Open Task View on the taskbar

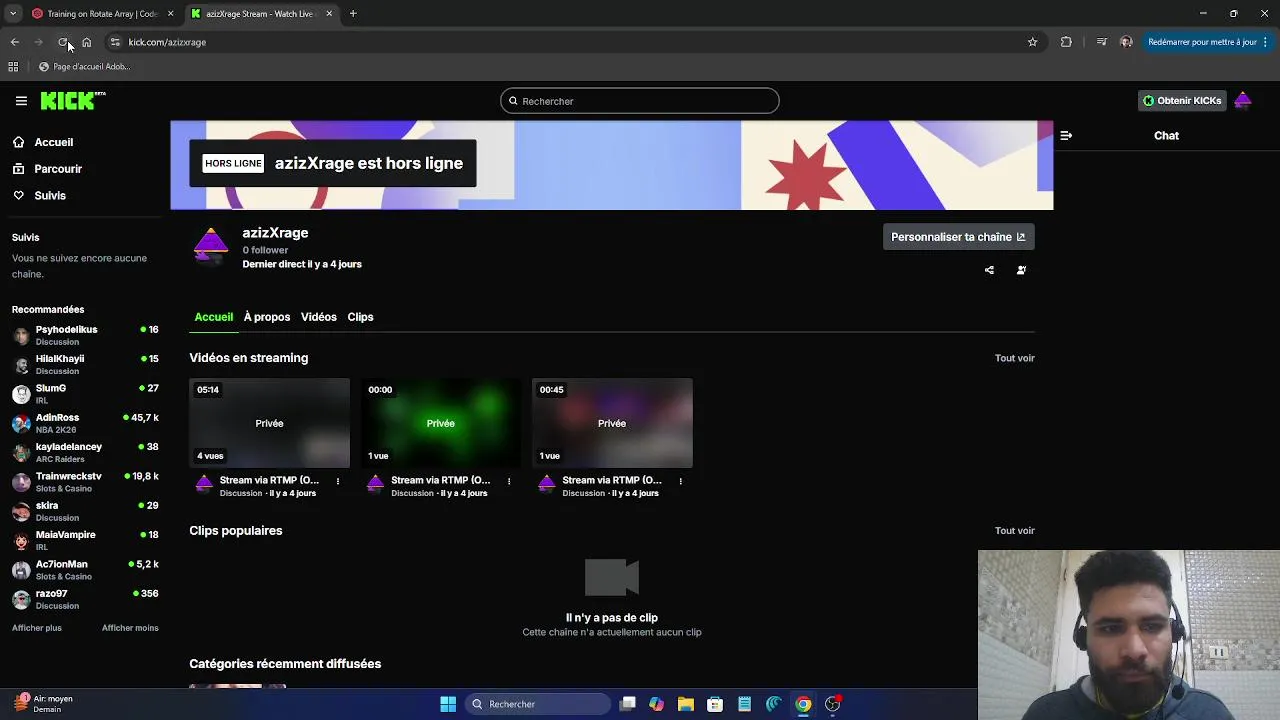tap(627, 704)
